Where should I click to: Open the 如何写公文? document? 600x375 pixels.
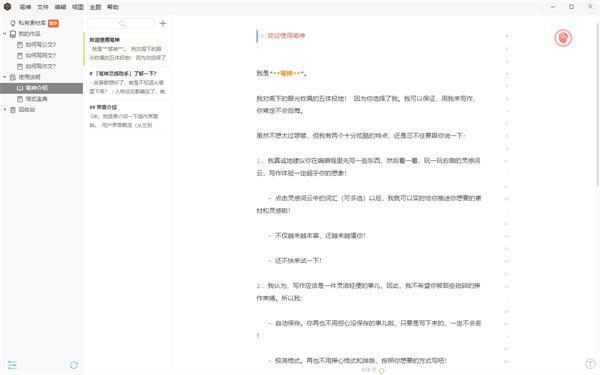click(x=41, y=45)
